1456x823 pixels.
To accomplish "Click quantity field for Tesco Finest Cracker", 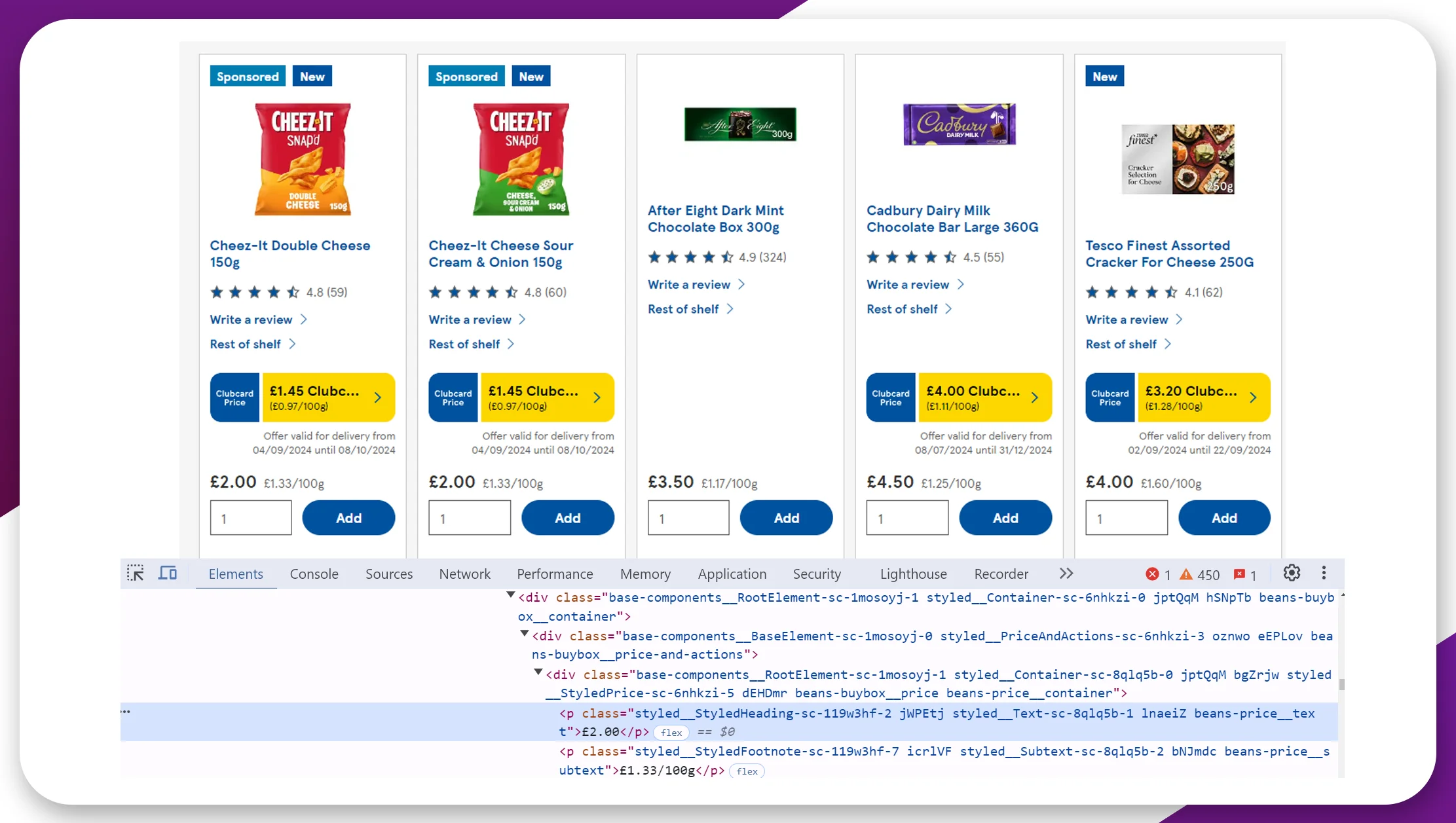I will 1127,518.
